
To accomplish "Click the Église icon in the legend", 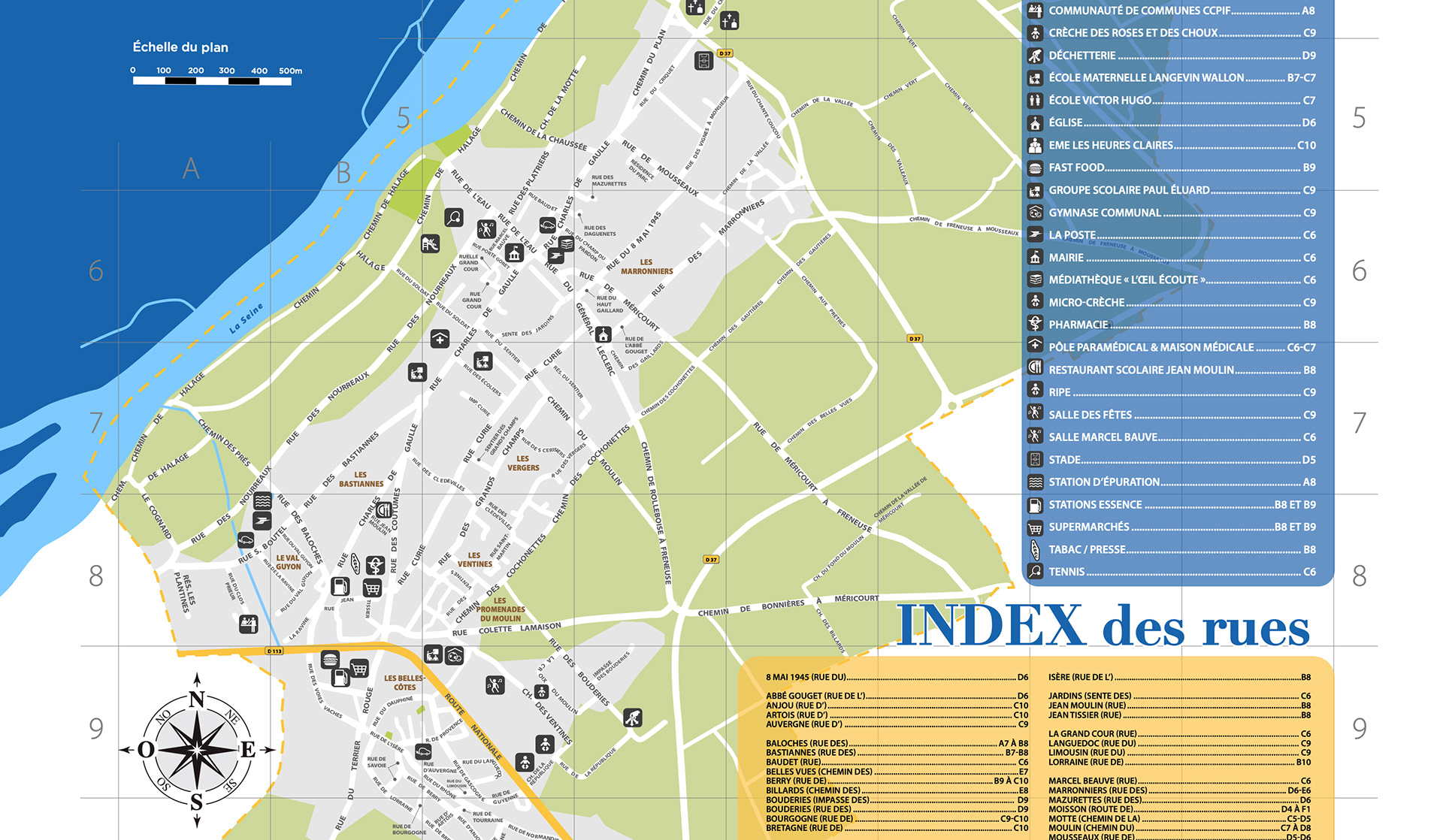I will pyautogui.click(x=1035, y=123).
